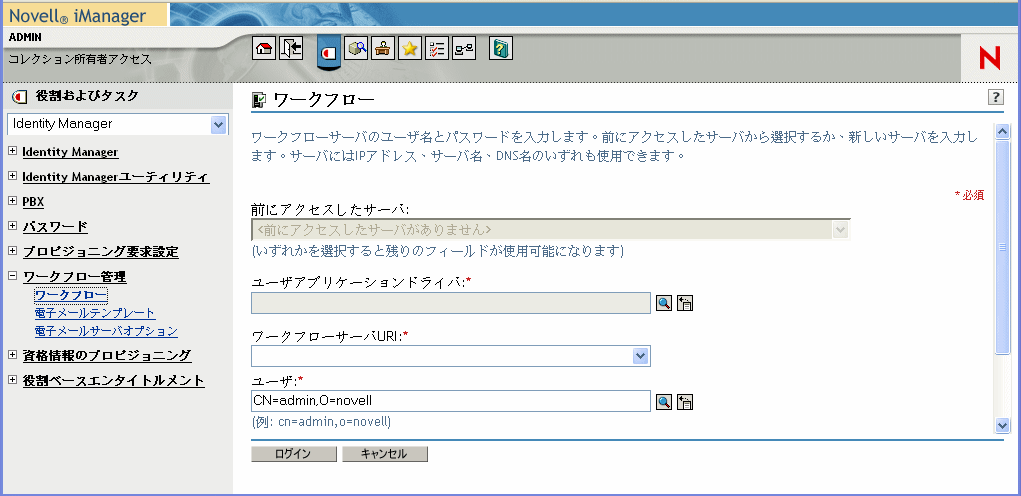Screen dimensions: 1021x496
Task: Click the ユーザ text field containing CN=admin,O=novell
Action: click(450, 401)
